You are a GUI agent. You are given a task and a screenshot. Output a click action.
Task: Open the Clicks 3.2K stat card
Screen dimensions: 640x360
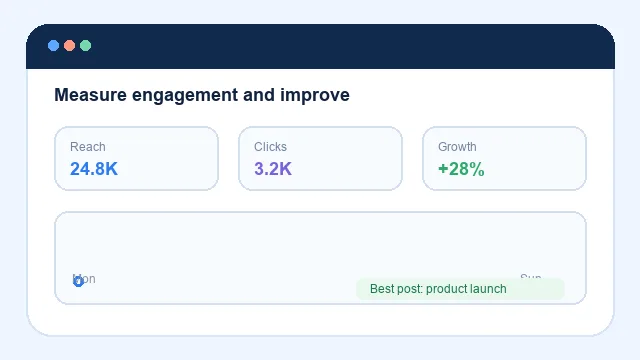tap(320, 158)
